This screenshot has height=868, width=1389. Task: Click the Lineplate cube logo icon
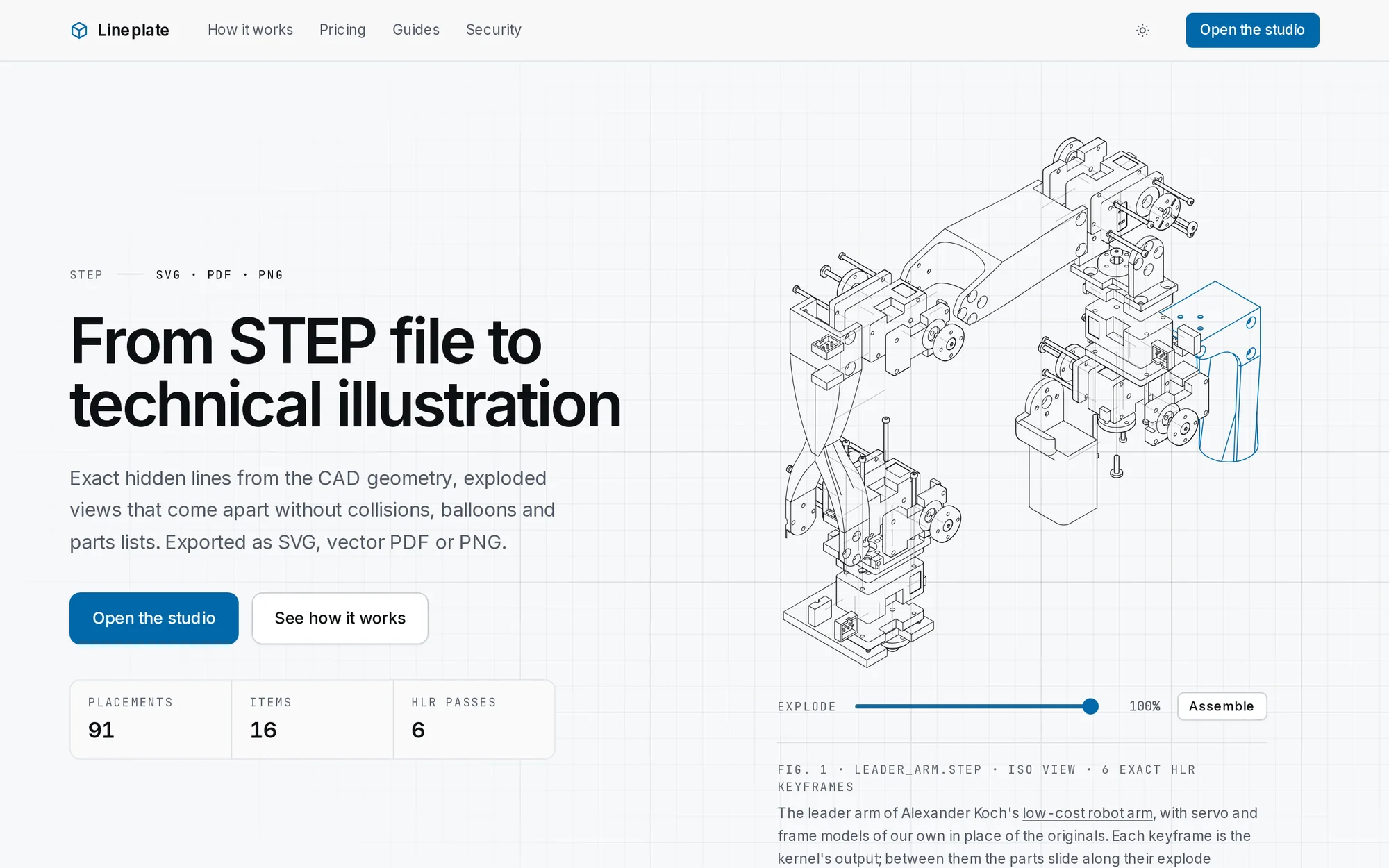[x=79, y=30]
